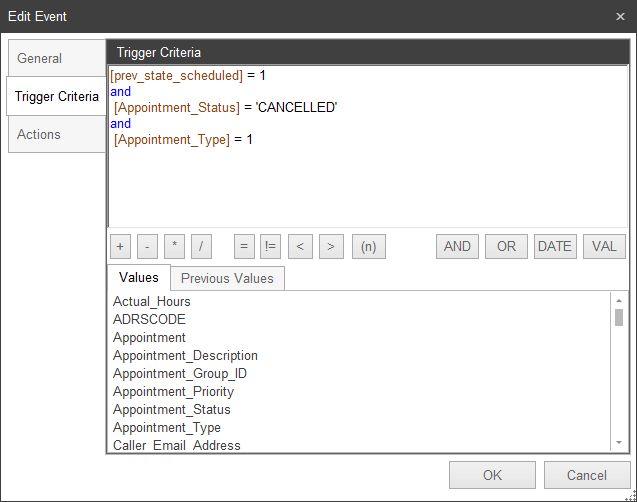The image size is (637, 502).
Task: Click the (n) parentheses button
Action: (368, 247)
